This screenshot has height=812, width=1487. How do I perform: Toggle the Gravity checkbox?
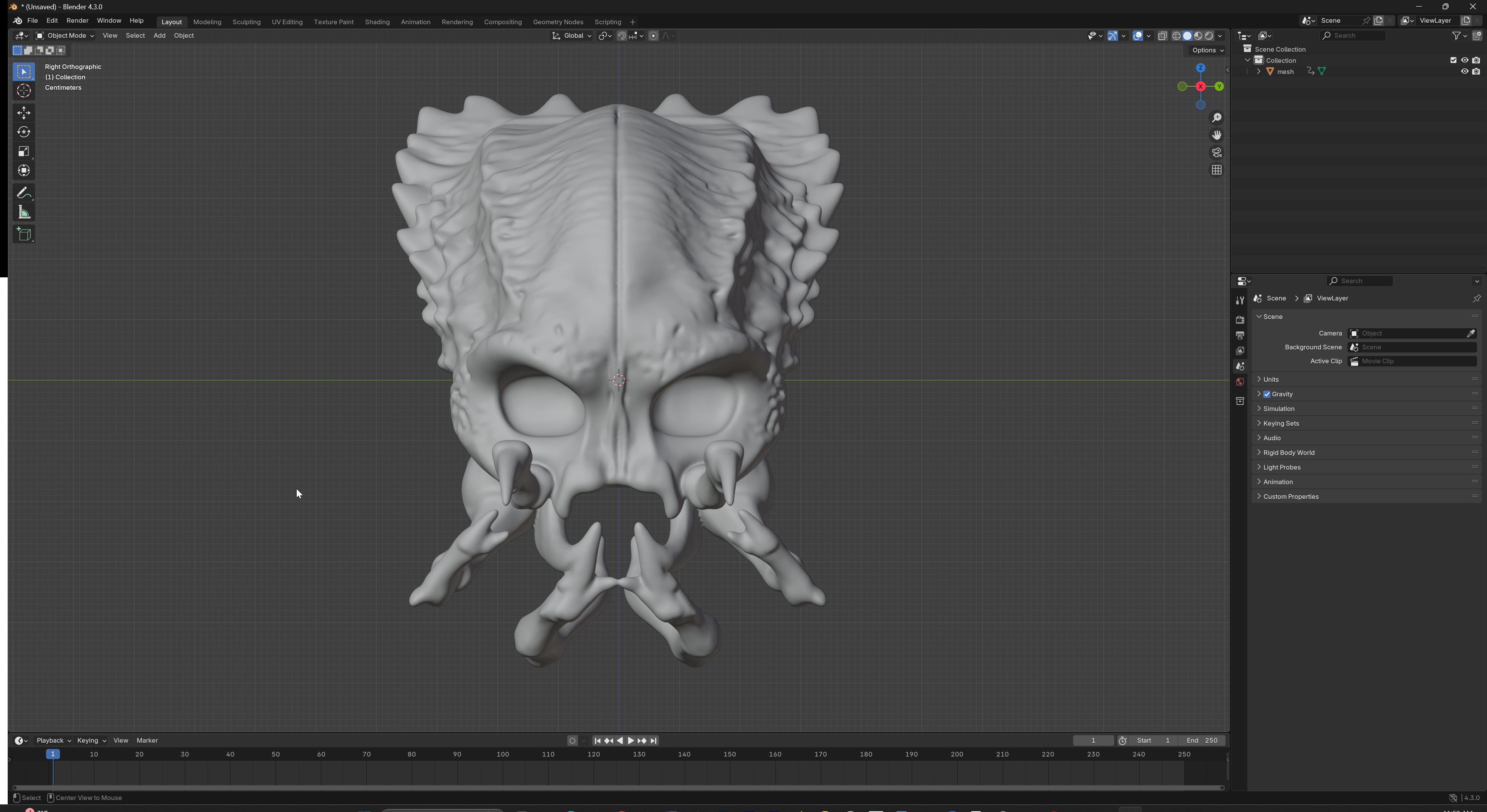(1267, 394)
